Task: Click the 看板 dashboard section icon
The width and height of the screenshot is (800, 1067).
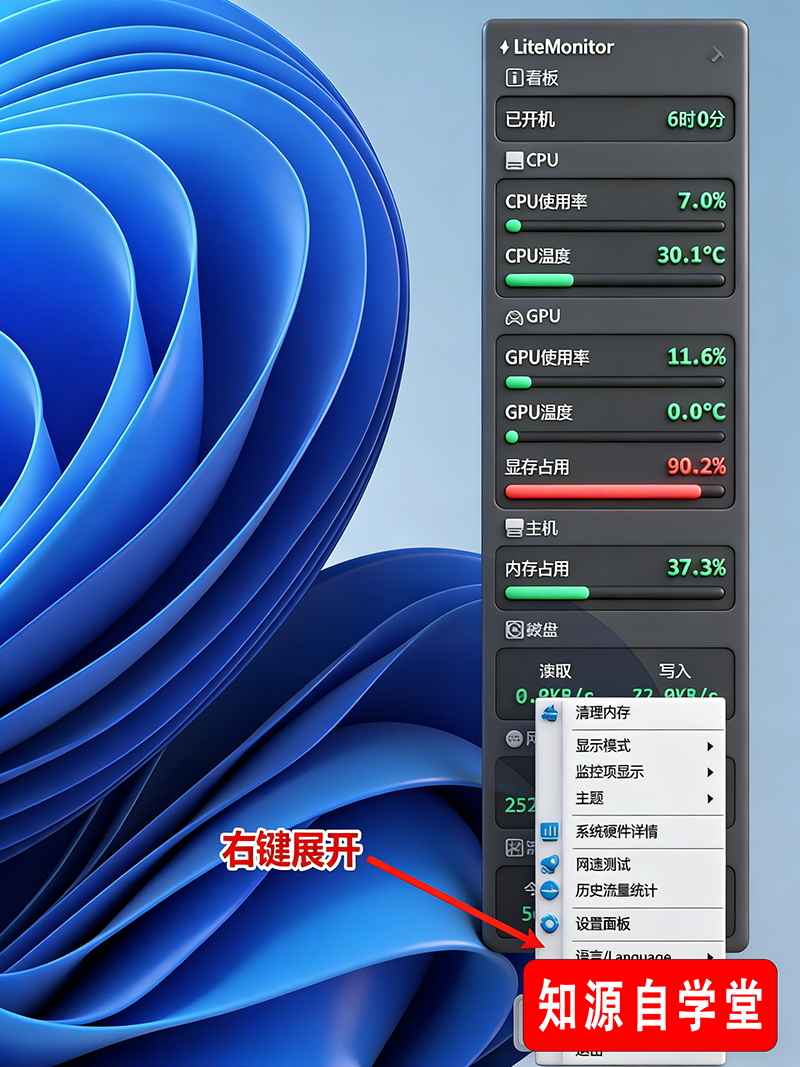Action: tap(514, 78)
